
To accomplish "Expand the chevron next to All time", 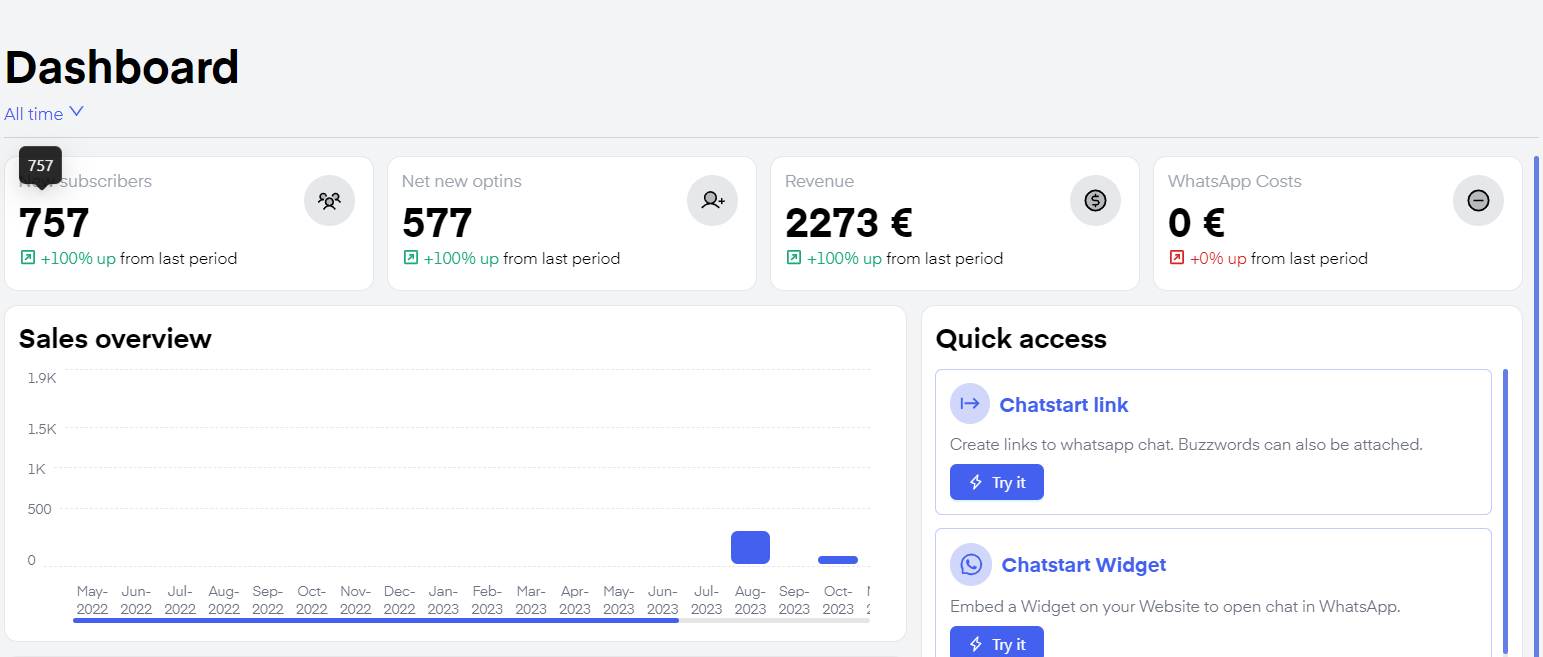I will 76,112.
